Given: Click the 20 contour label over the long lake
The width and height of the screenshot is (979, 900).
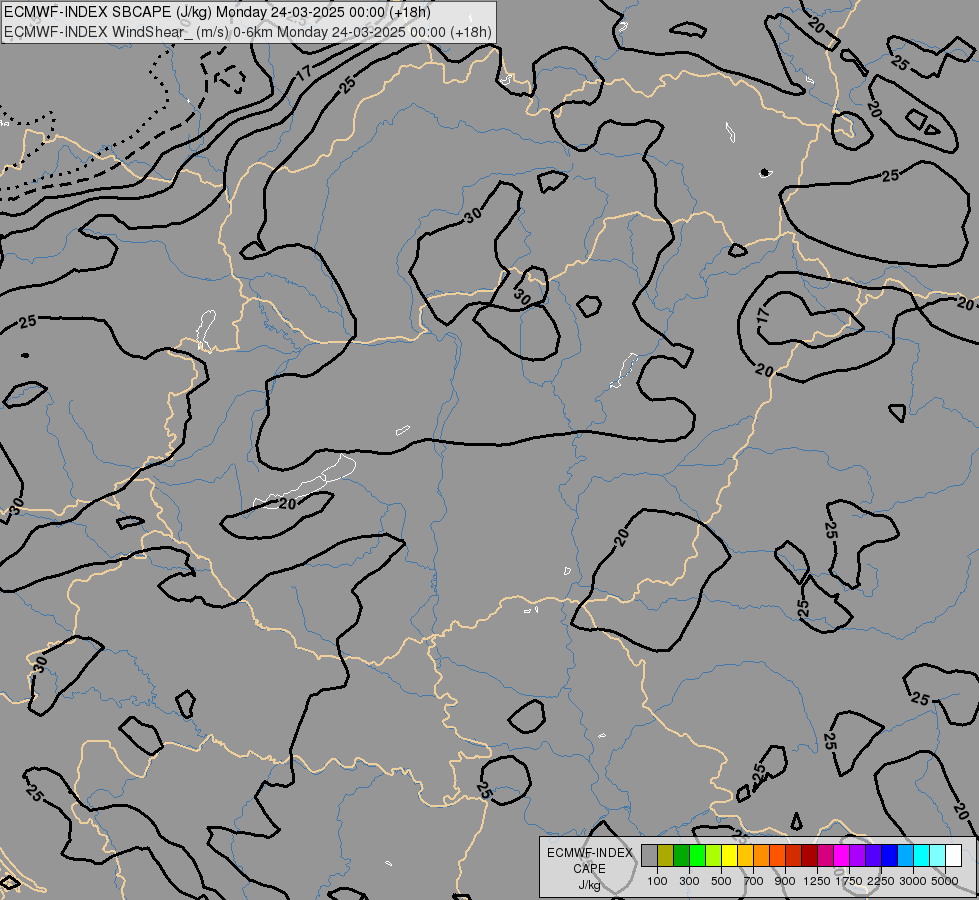Looking at the screenshot, I should 287,503.
